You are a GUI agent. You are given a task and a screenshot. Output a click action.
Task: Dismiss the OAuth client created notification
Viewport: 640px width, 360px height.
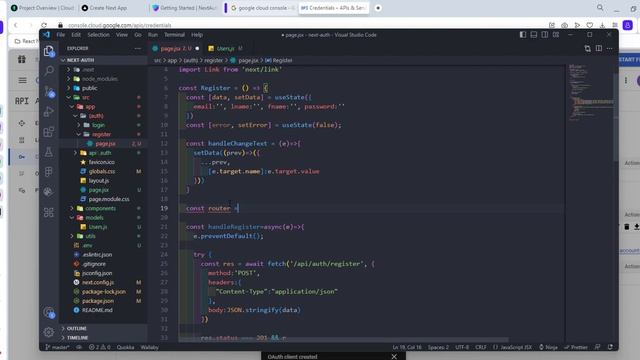[394, 356]
